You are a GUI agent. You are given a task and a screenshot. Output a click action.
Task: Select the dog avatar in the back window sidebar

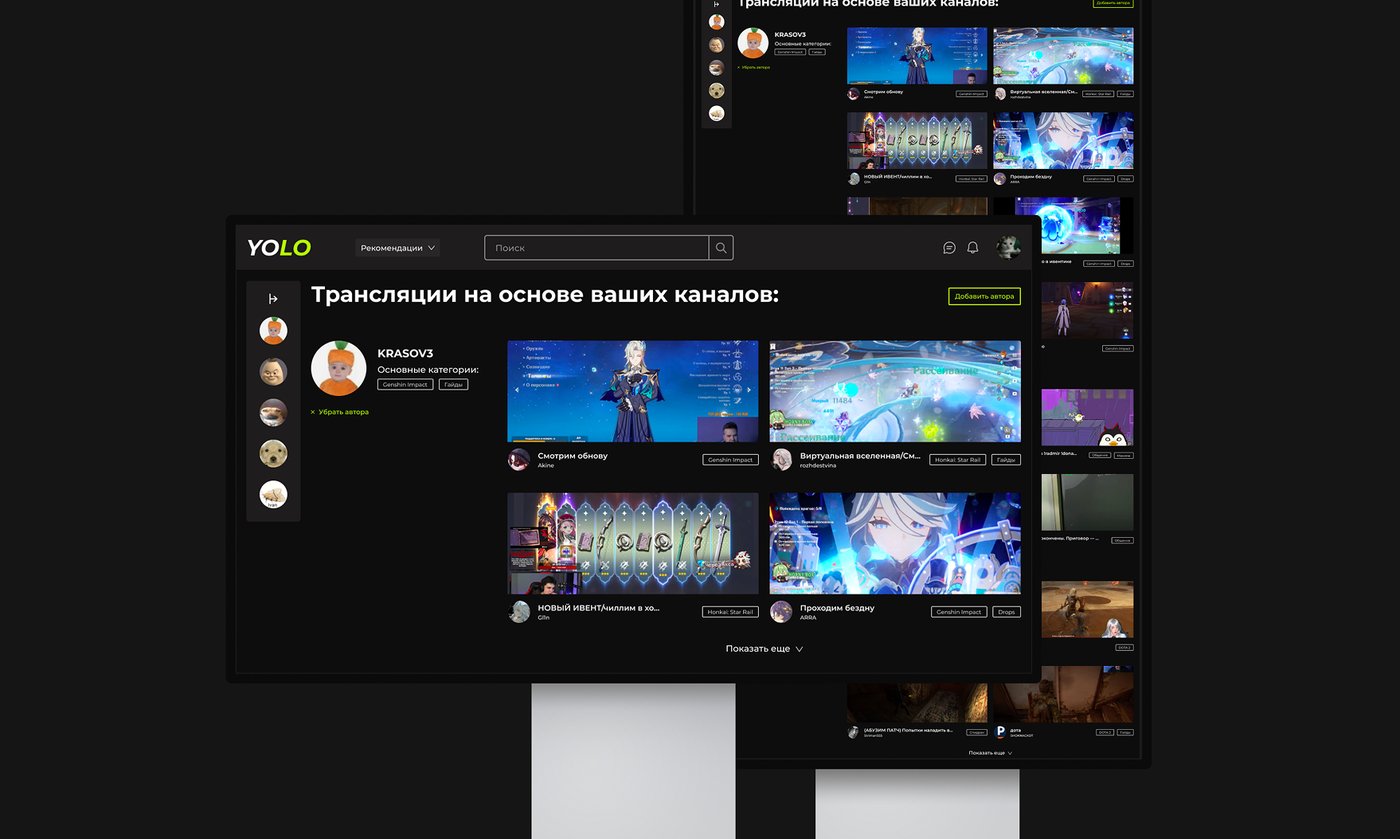[x=716, y=90]
